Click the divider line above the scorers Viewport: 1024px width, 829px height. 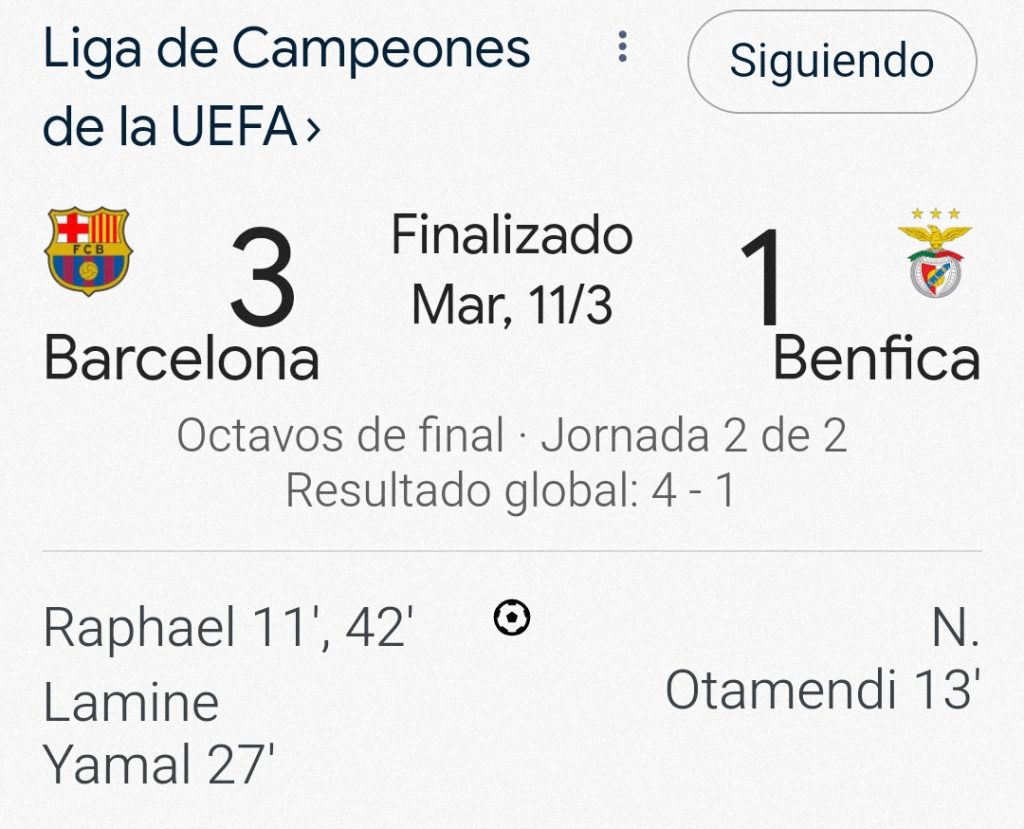(x=511, y=551)
